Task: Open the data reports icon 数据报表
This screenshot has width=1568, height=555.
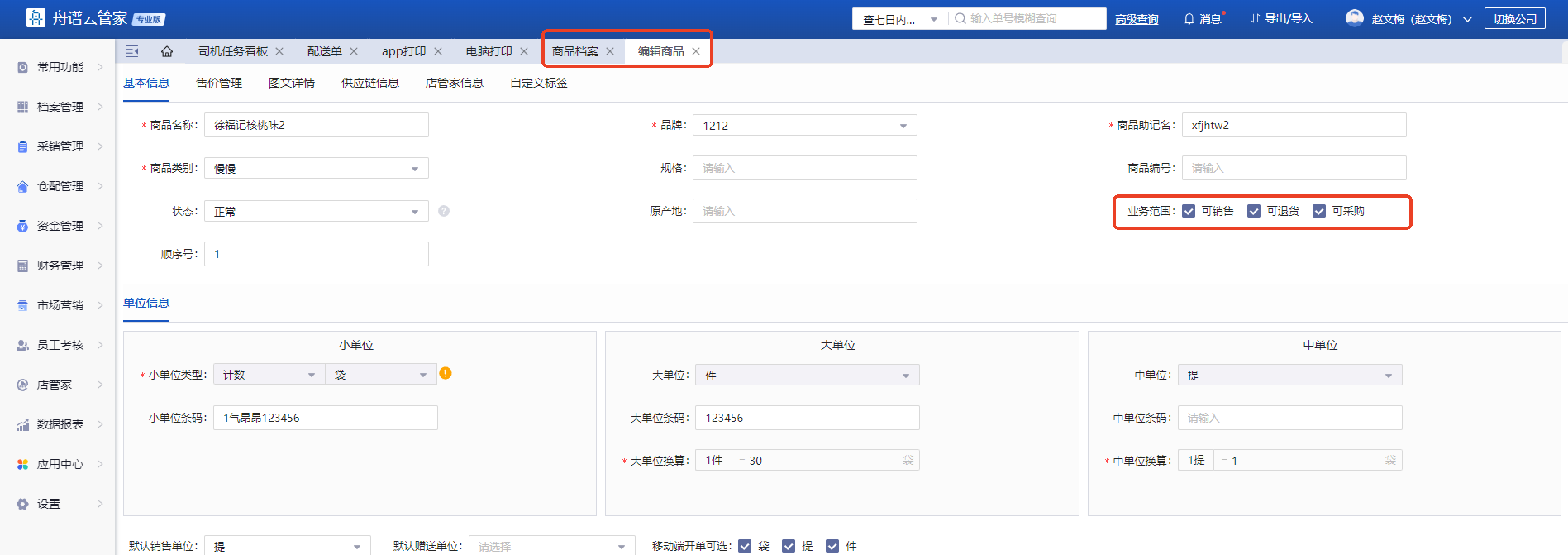Action: click(23, 425)
